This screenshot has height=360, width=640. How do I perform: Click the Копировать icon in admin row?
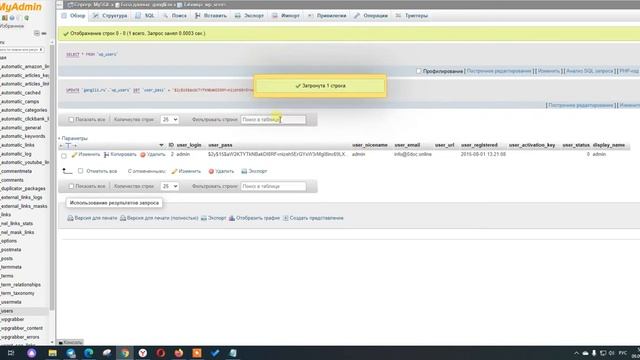pyautogui.click(x=106, y=155)
